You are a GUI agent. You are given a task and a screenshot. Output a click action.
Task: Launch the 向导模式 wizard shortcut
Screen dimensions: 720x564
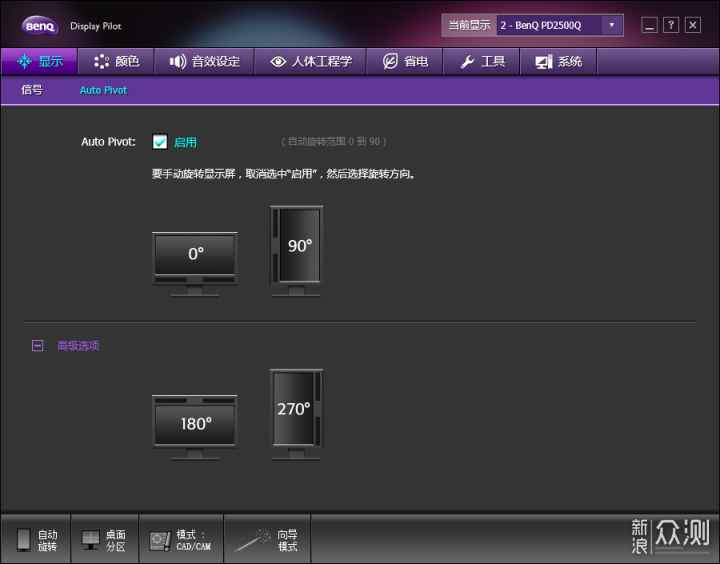(x=267, y=540)
